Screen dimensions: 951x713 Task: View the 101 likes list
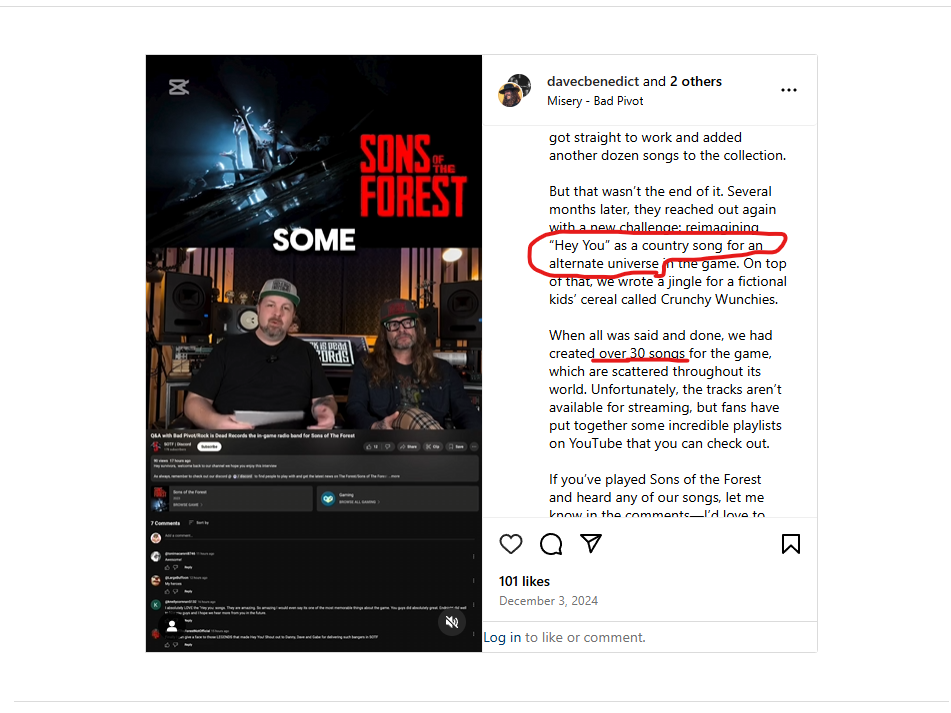tap(524, 581)
